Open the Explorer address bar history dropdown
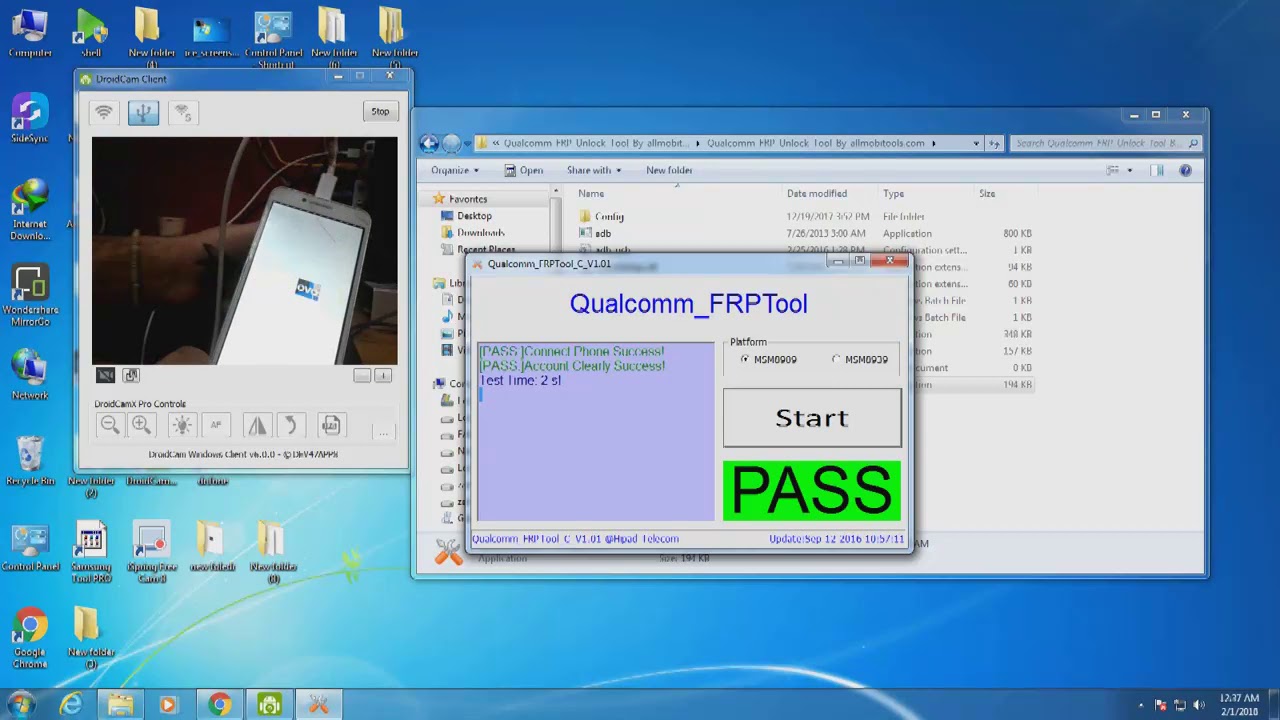 pyautogui.click(x=976, y=143)
